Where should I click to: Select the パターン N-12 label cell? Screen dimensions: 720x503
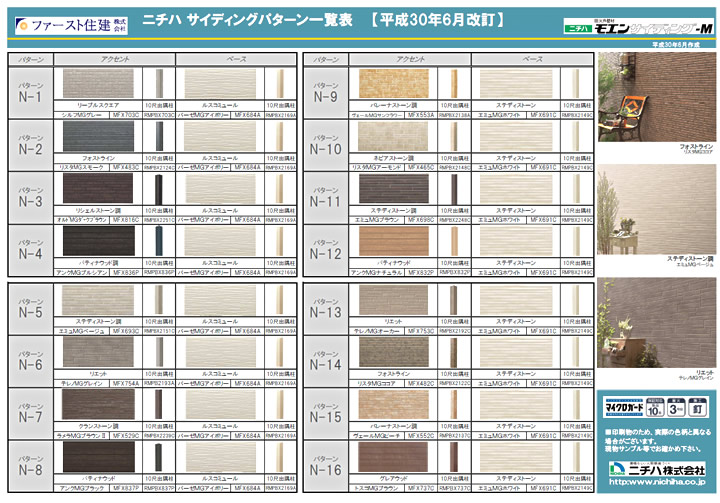326,250
